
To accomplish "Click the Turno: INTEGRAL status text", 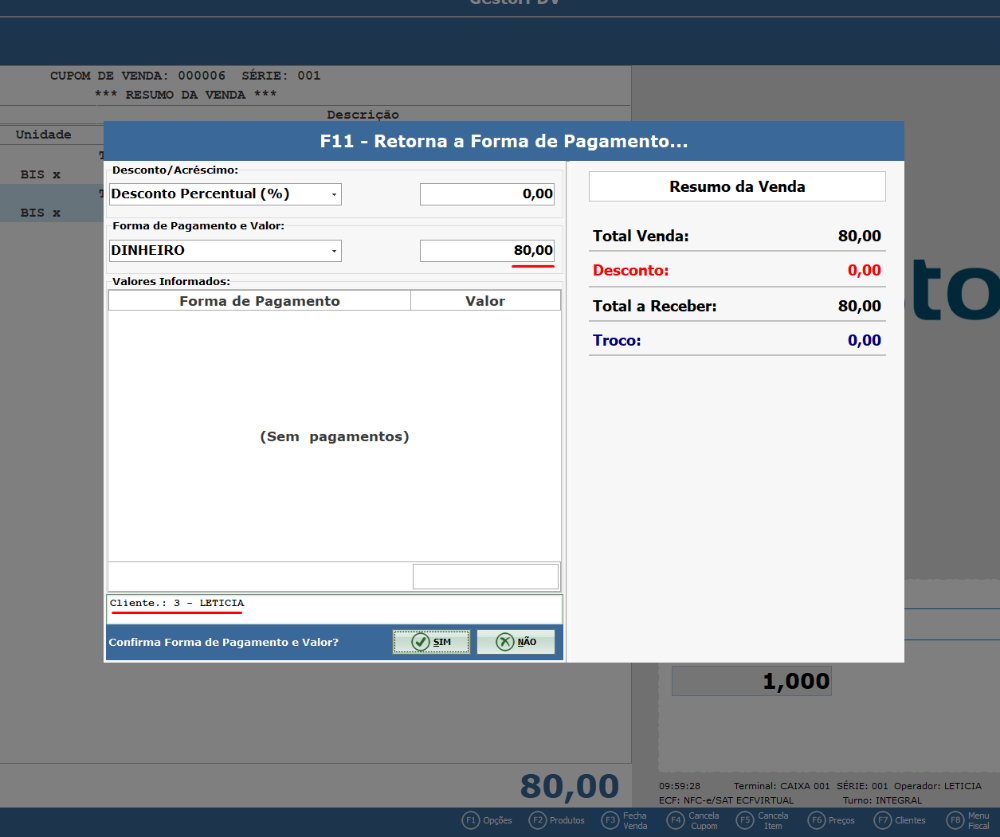I will (882, 800).
